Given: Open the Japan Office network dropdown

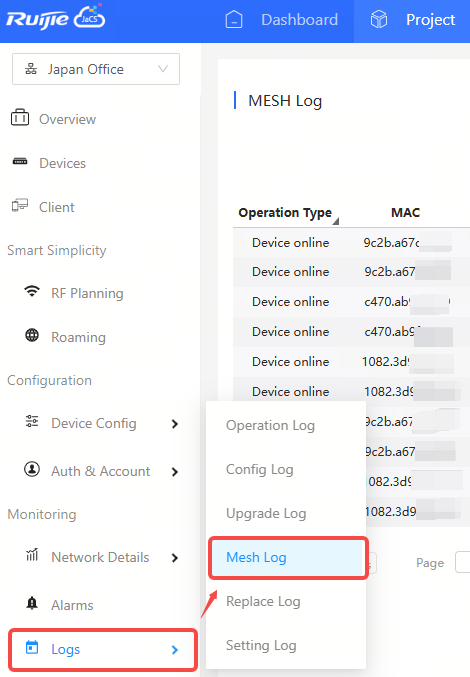Looking at the screenshot, I should 96,69.
